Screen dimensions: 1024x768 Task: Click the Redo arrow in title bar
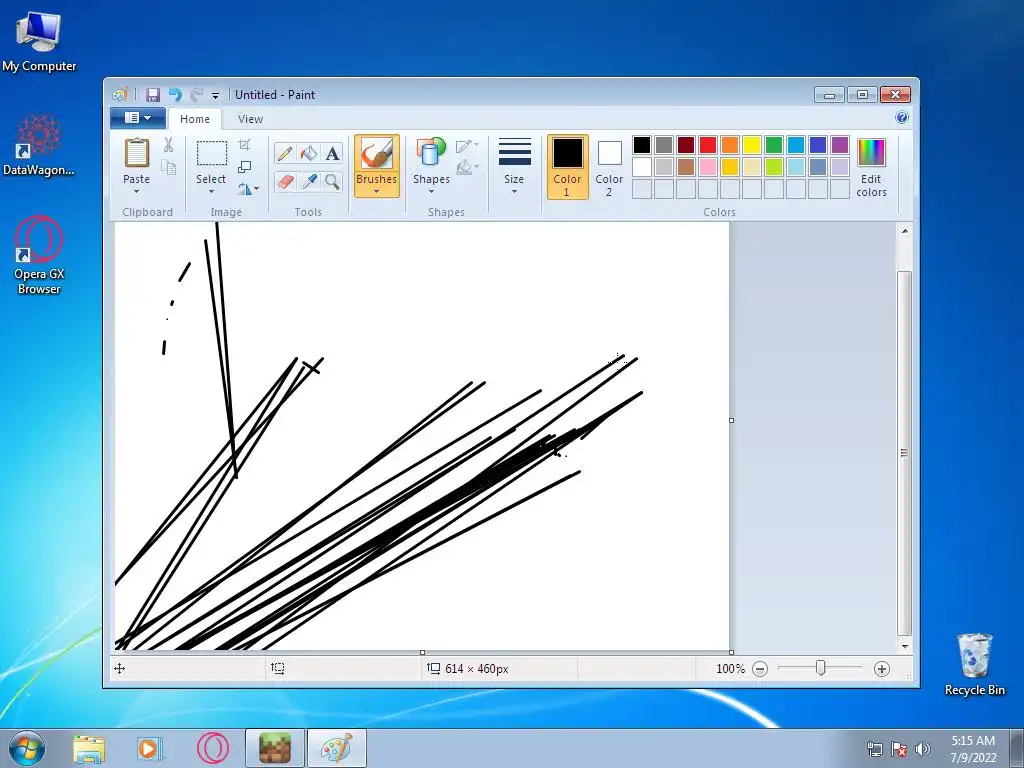coord(196,95)
